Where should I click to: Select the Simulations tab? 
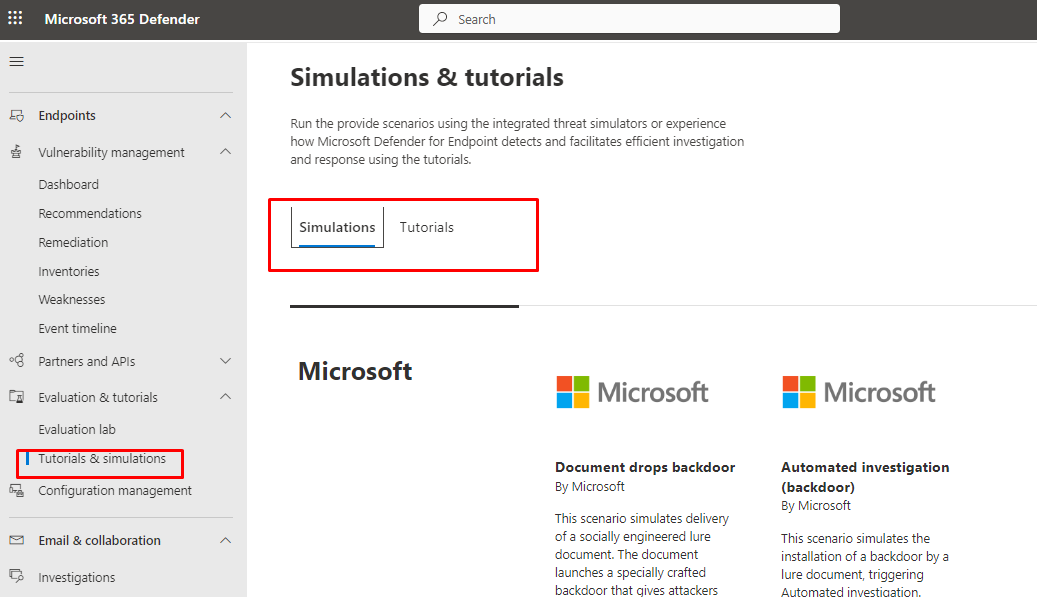[x=337, y=227]
